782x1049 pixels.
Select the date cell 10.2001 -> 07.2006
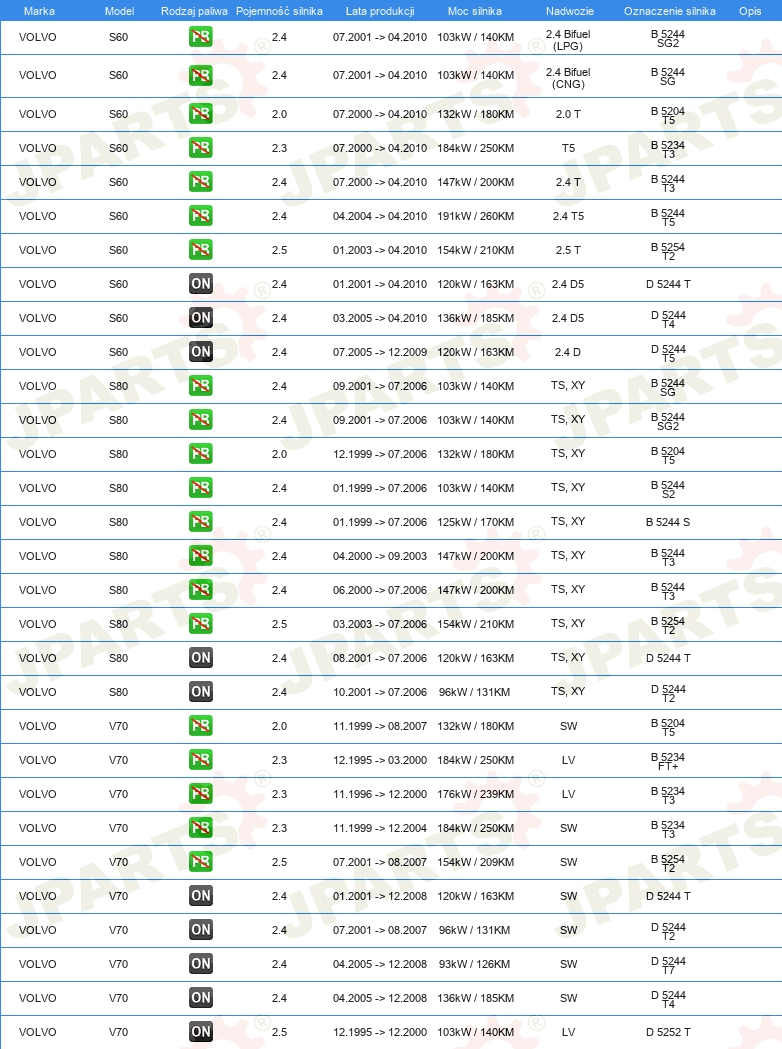tap(380, 692)
